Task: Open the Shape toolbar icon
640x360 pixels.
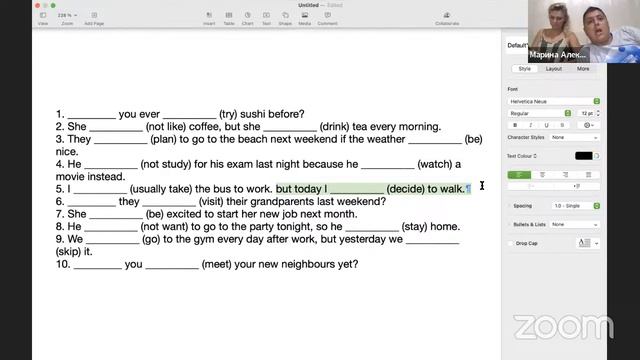Action: (285, 16)
